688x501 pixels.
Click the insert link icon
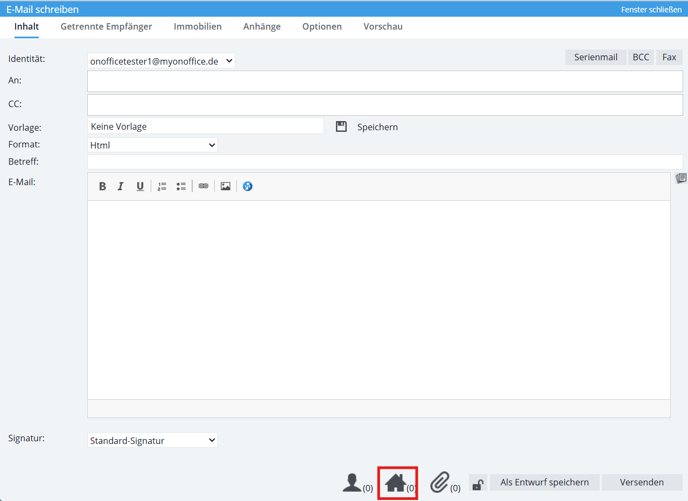(203, 186)
